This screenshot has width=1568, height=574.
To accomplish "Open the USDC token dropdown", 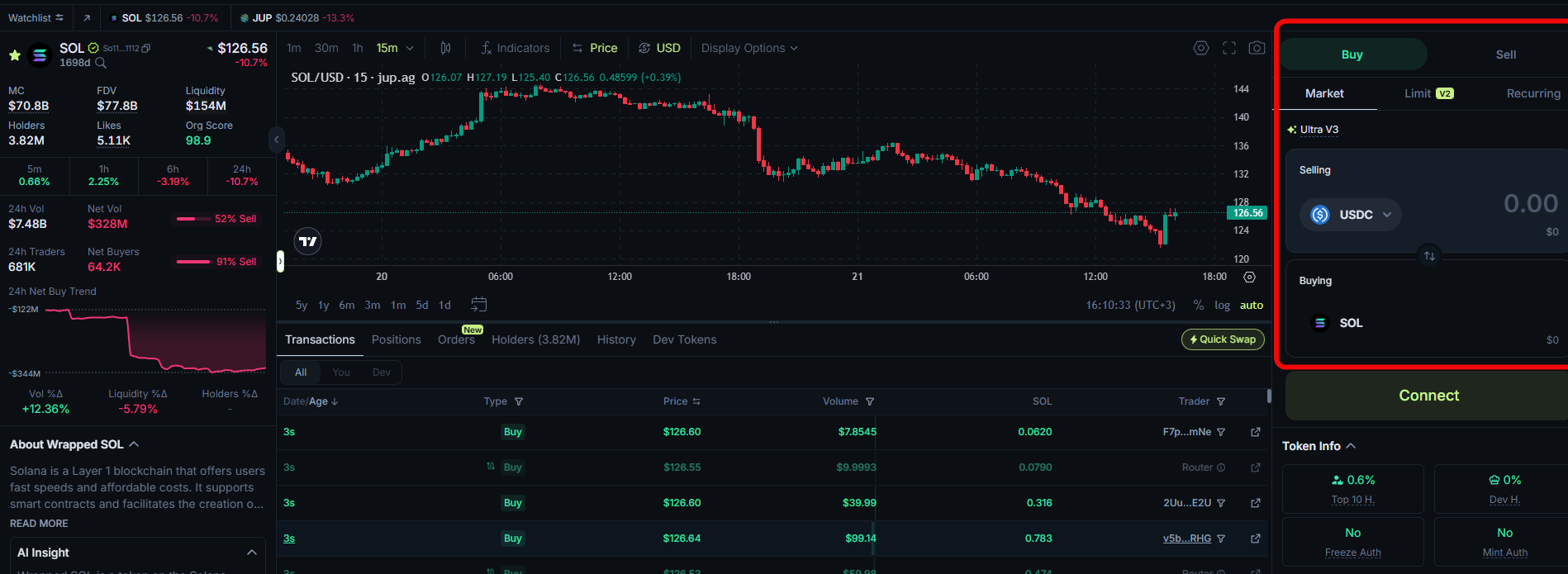I will coord(1351,215).
